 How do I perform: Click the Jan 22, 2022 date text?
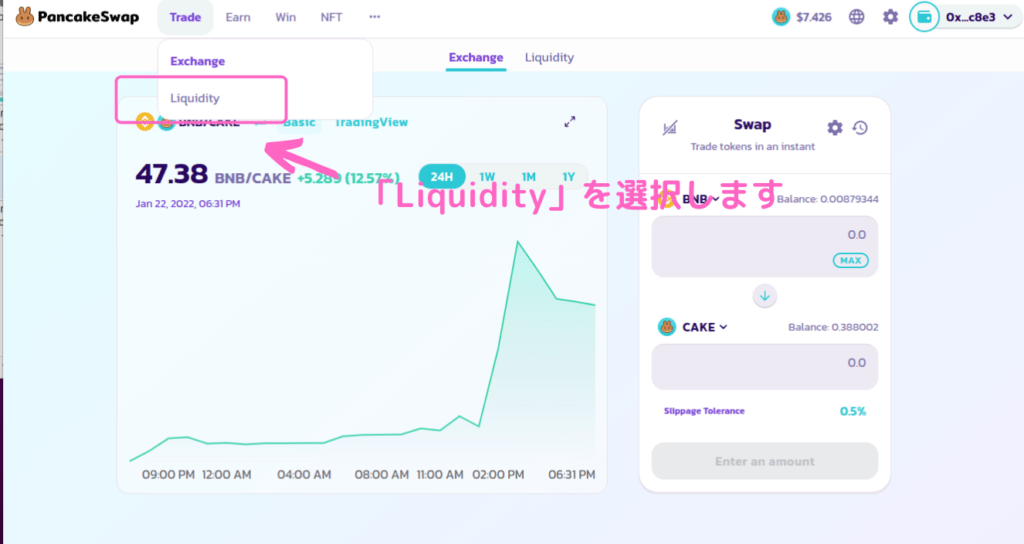click(x=187, y=204)
